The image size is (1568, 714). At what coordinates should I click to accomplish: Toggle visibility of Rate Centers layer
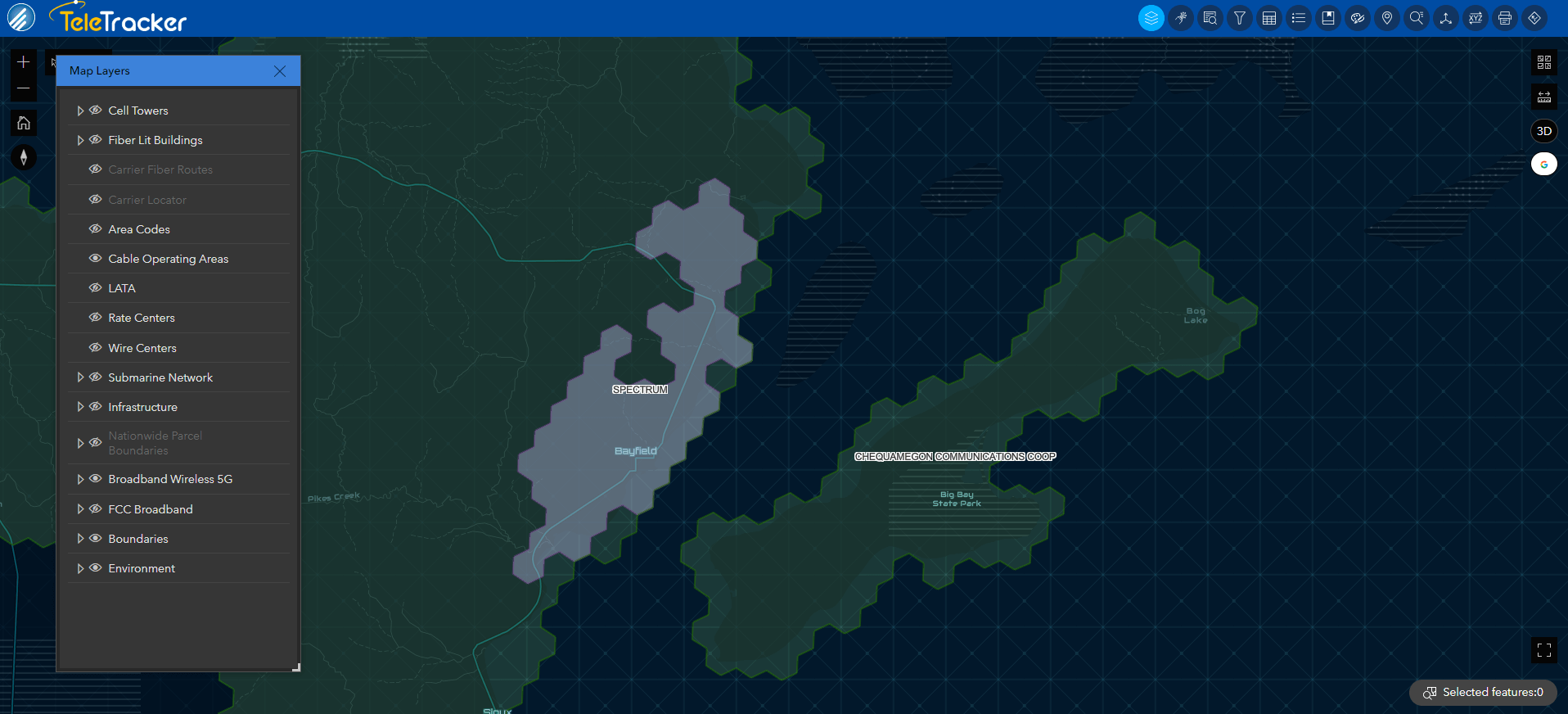[x=96, y=318]
